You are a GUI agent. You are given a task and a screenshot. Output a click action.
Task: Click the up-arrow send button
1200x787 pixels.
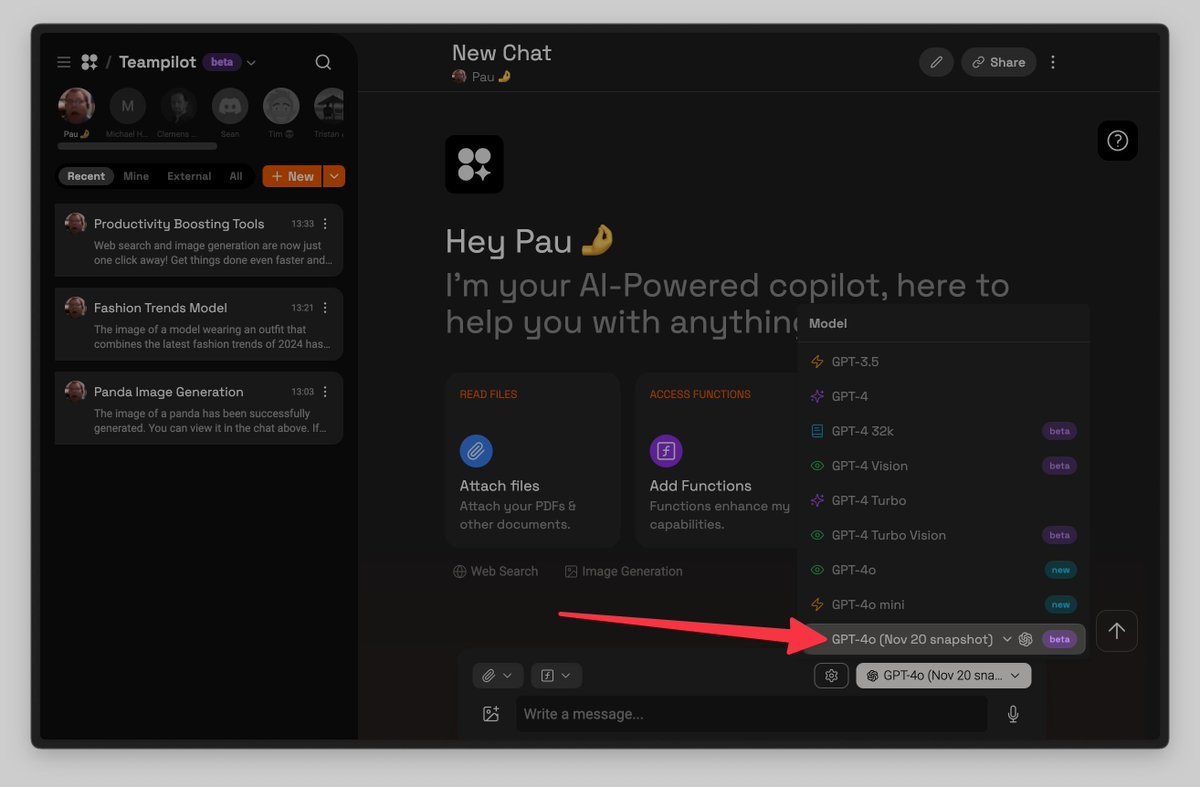(x=1117, y=631)
